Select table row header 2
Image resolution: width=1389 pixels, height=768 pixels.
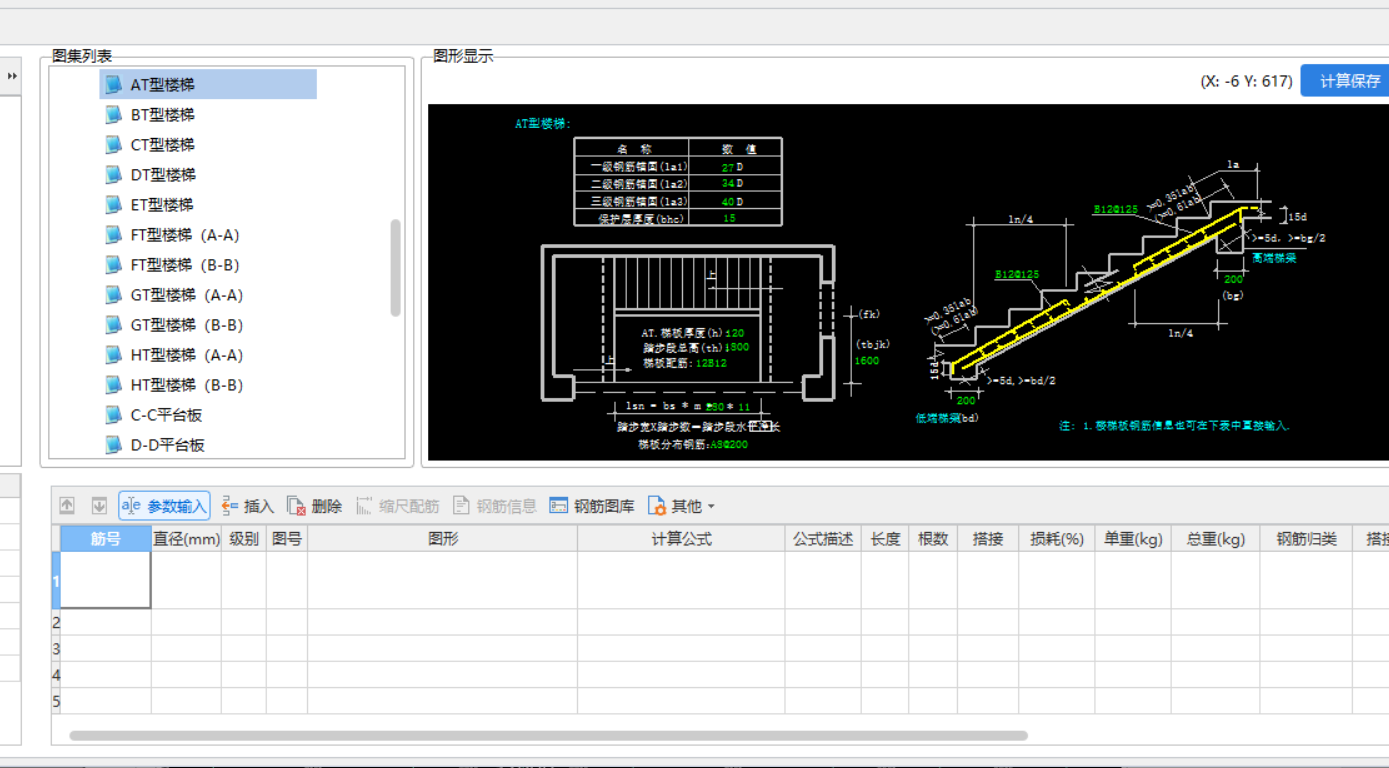pos(56,622)
